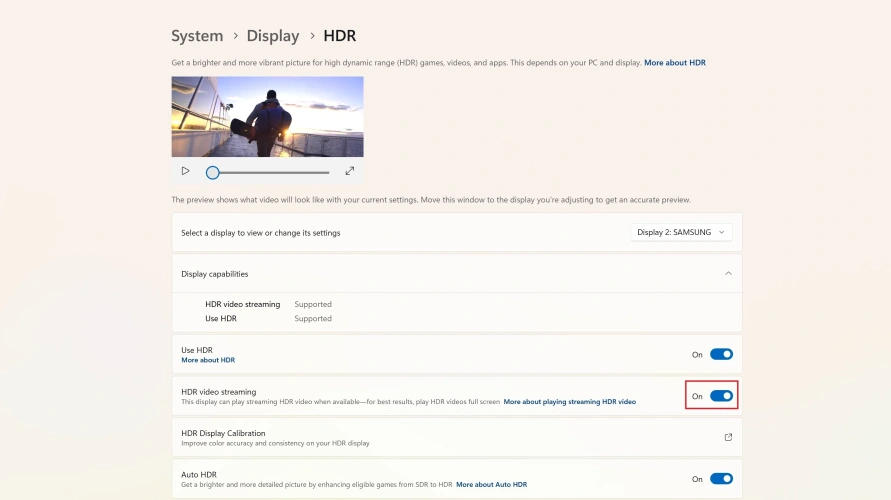Image resolution: width=891 pixels, height=500 pixels.
Task: Turn off the Use HDR toggle
Action: (721, 354)
